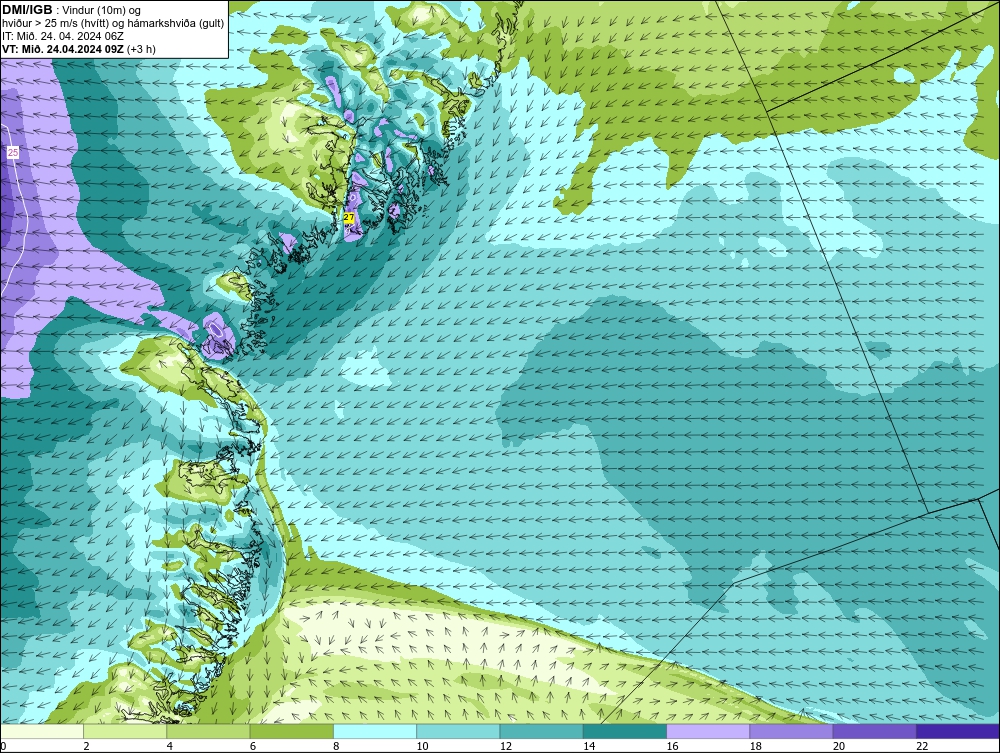The height and width of the screenshot is (753, 1000).
Task: Click the '12' legend scale number
Action: coord(506,747)
